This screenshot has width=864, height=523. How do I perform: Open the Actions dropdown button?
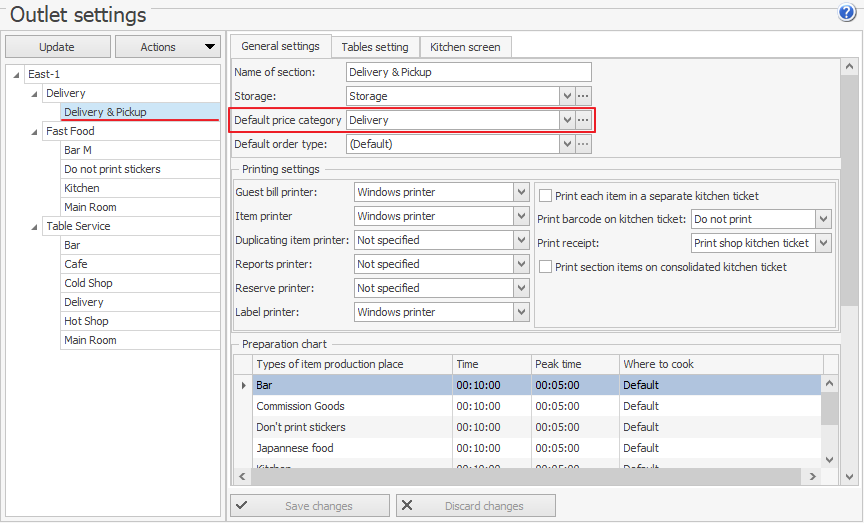click(x=168, y=47)
